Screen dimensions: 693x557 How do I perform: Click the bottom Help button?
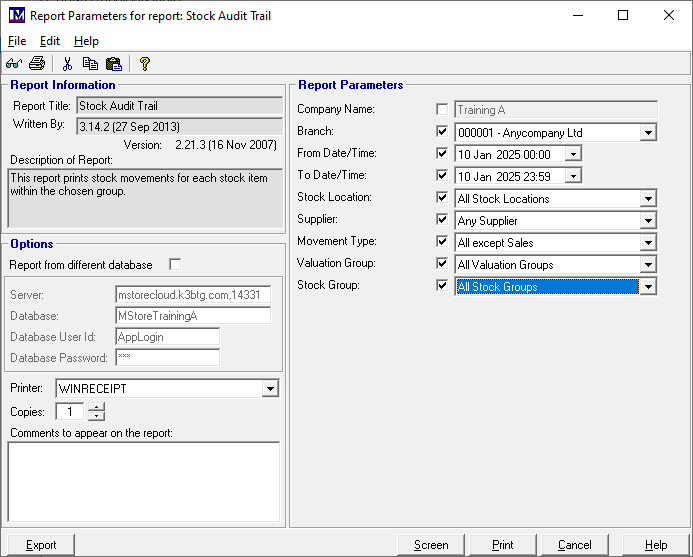(x=656, y=545)
